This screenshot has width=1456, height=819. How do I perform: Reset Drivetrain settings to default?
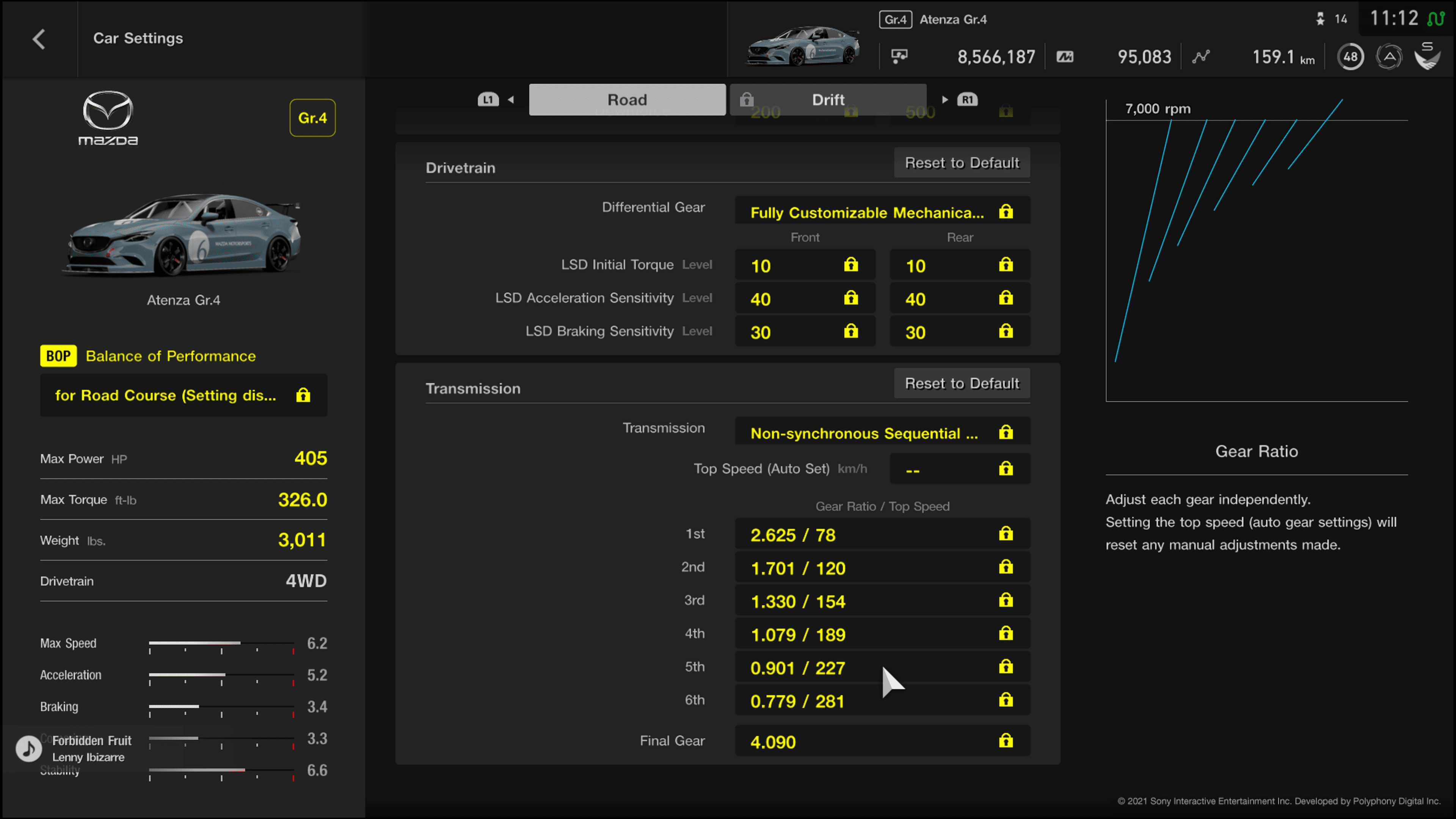pos(962,163)
